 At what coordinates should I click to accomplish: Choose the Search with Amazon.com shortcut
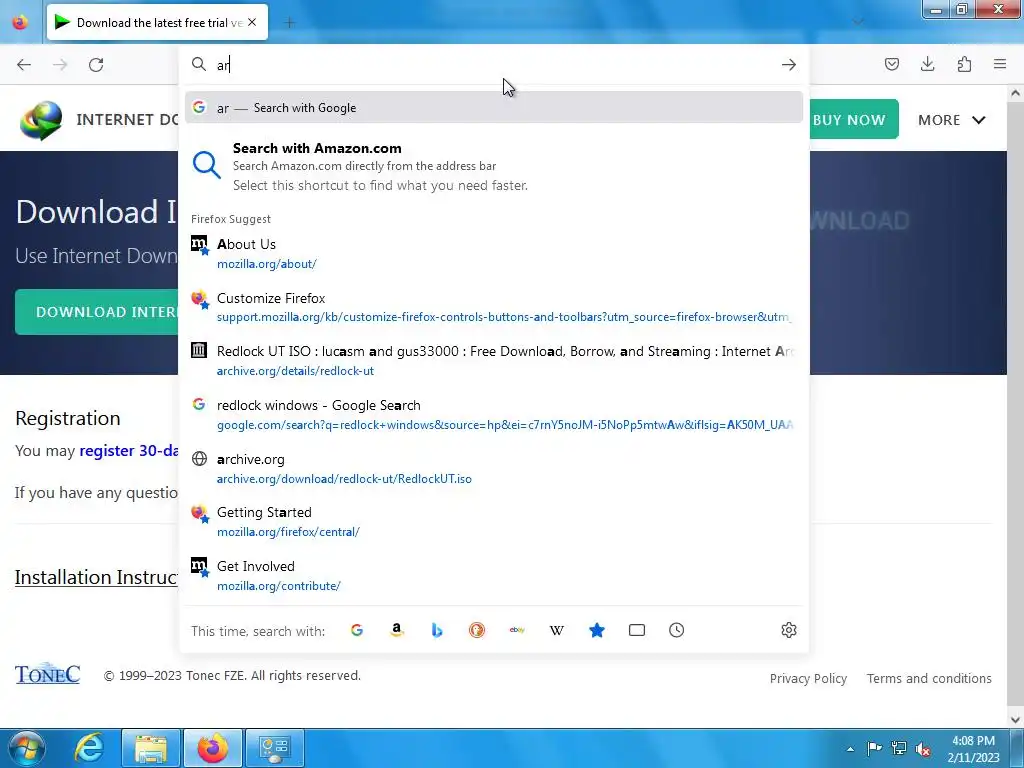494,166
